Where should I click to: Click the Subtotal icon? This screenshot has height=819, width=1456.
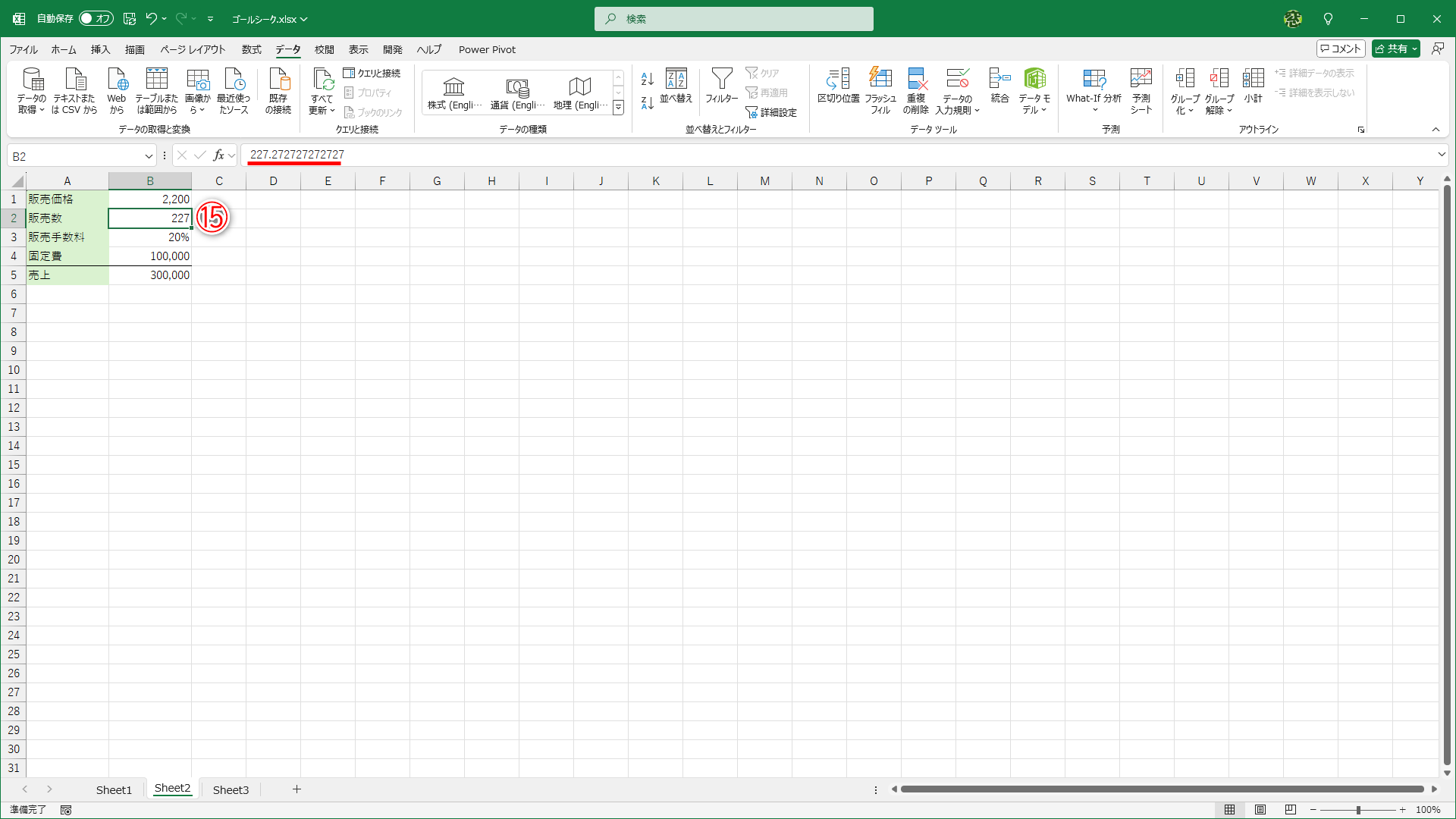pos(1253,79)
